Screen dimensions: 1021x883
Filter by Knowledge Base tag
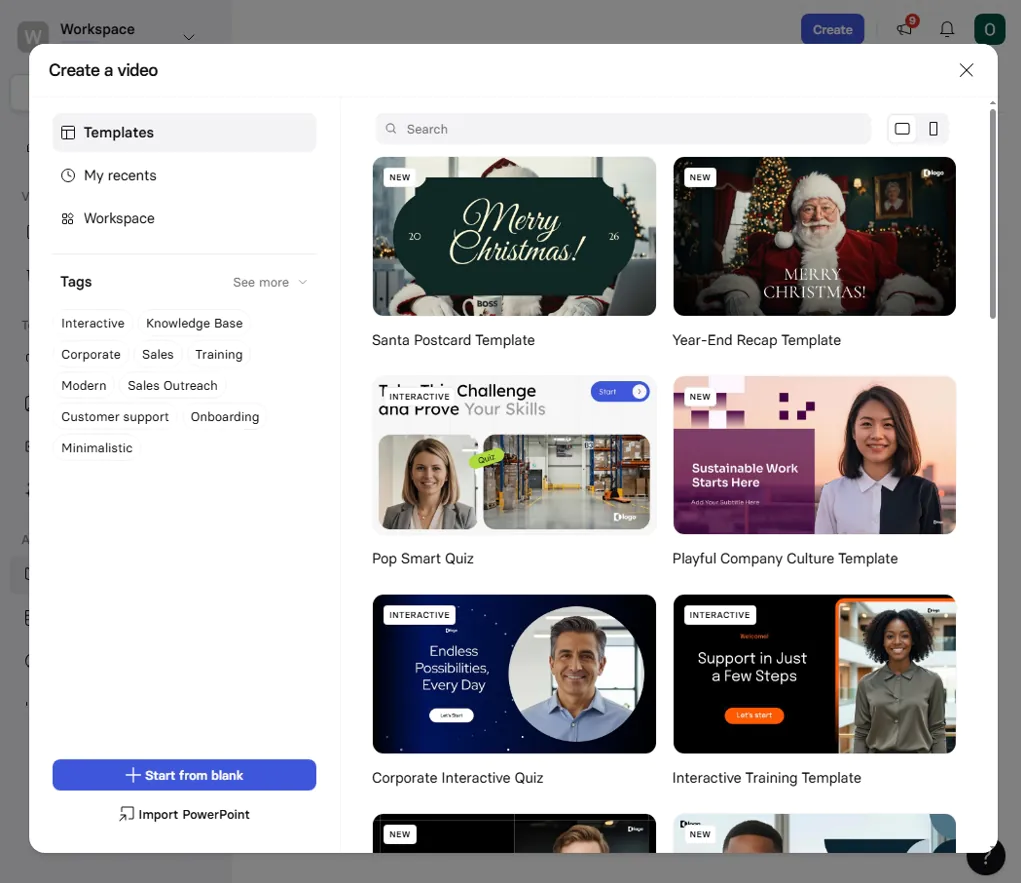point(194,324)
